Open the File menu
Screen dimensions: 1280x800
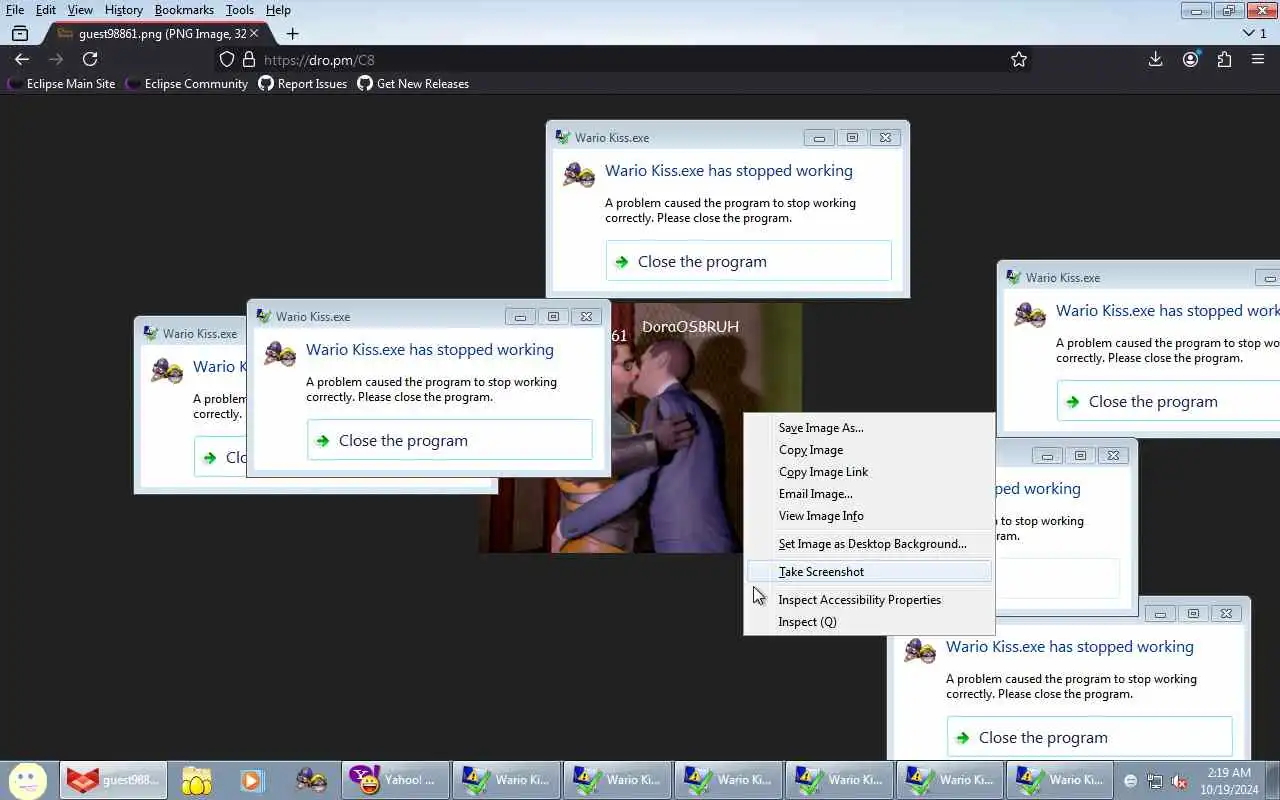click(x=15, y=10)
